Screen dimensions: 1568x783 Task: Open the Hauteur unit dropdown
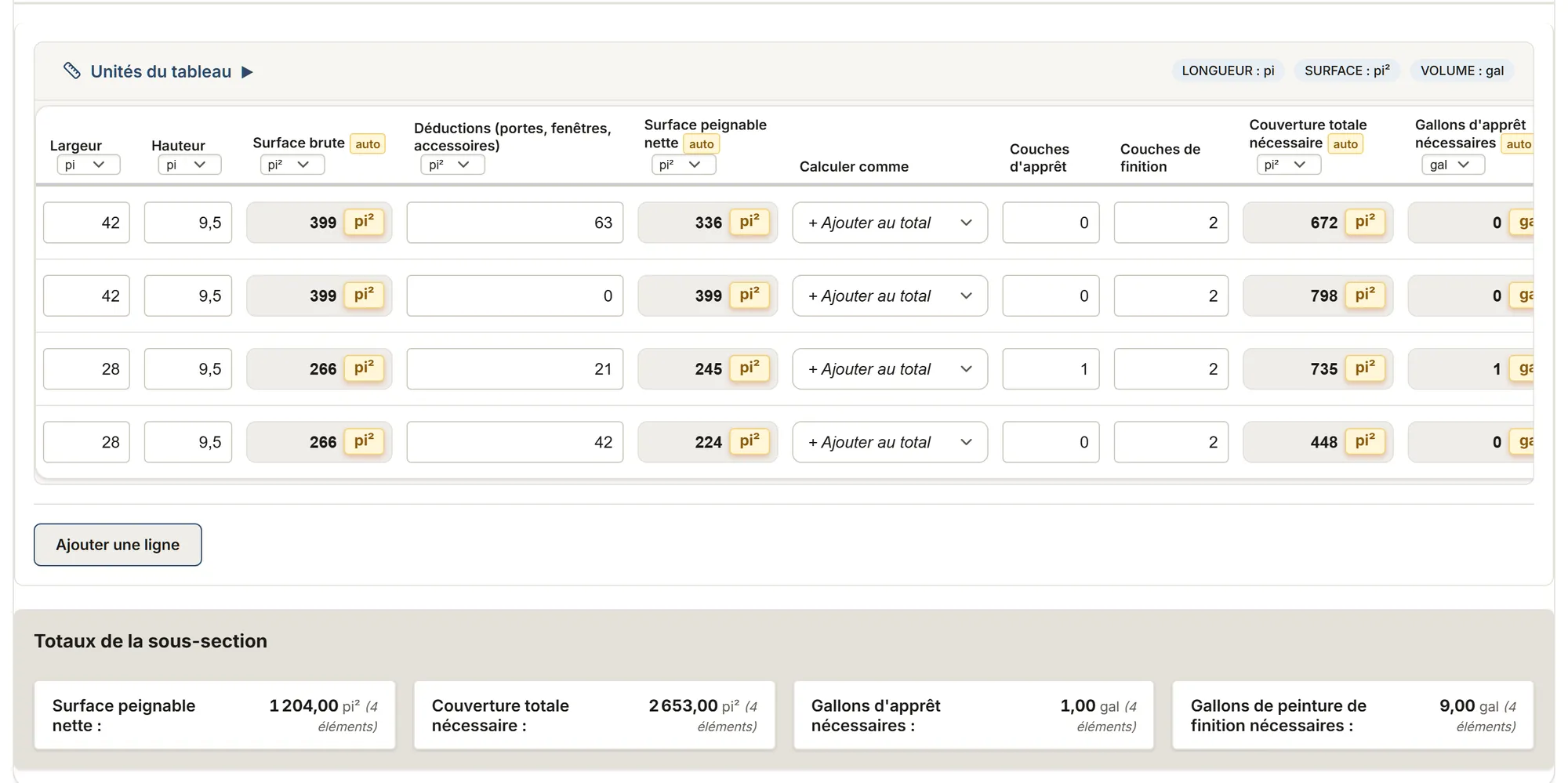(190, 165)
